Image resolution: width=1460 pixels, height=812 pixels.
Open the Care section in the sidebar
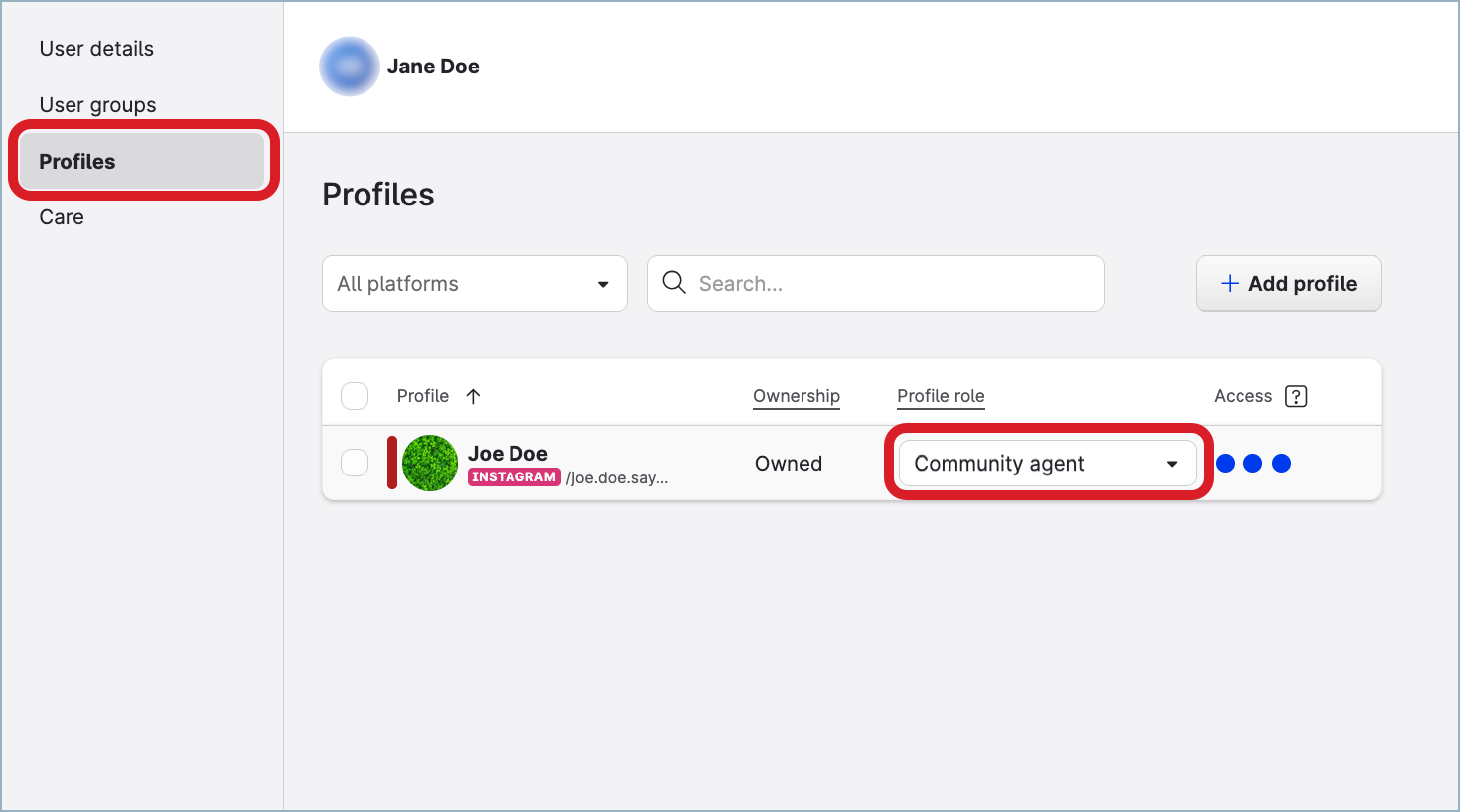pos(61,216)
